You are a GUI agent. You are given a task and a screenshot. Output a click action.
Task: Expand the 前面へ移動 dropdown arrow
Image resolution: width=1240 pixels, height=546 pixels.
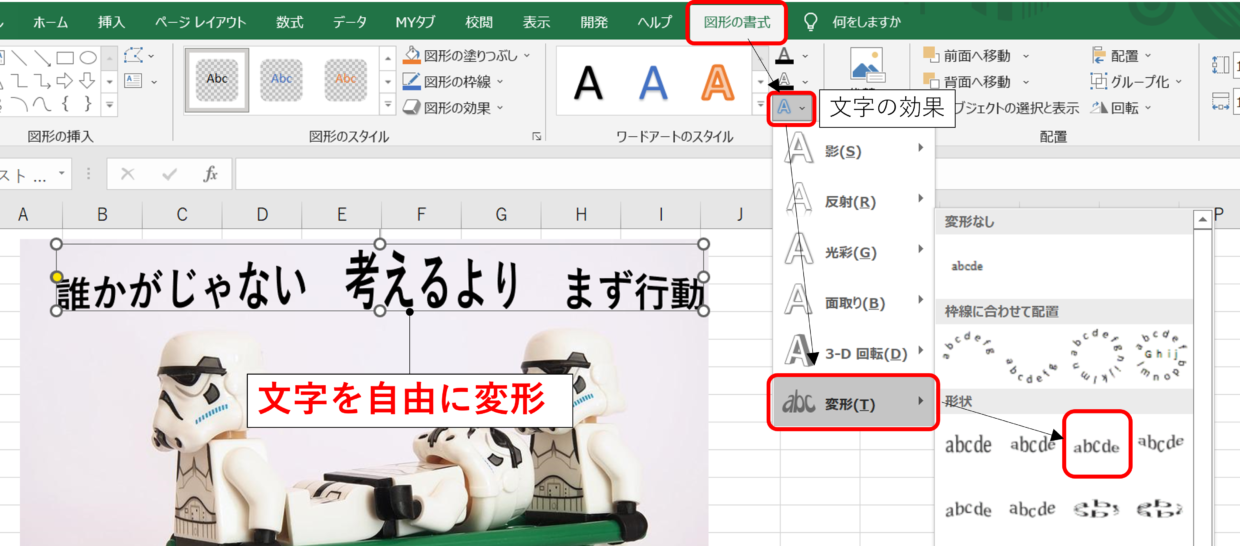coord(1025,56)
